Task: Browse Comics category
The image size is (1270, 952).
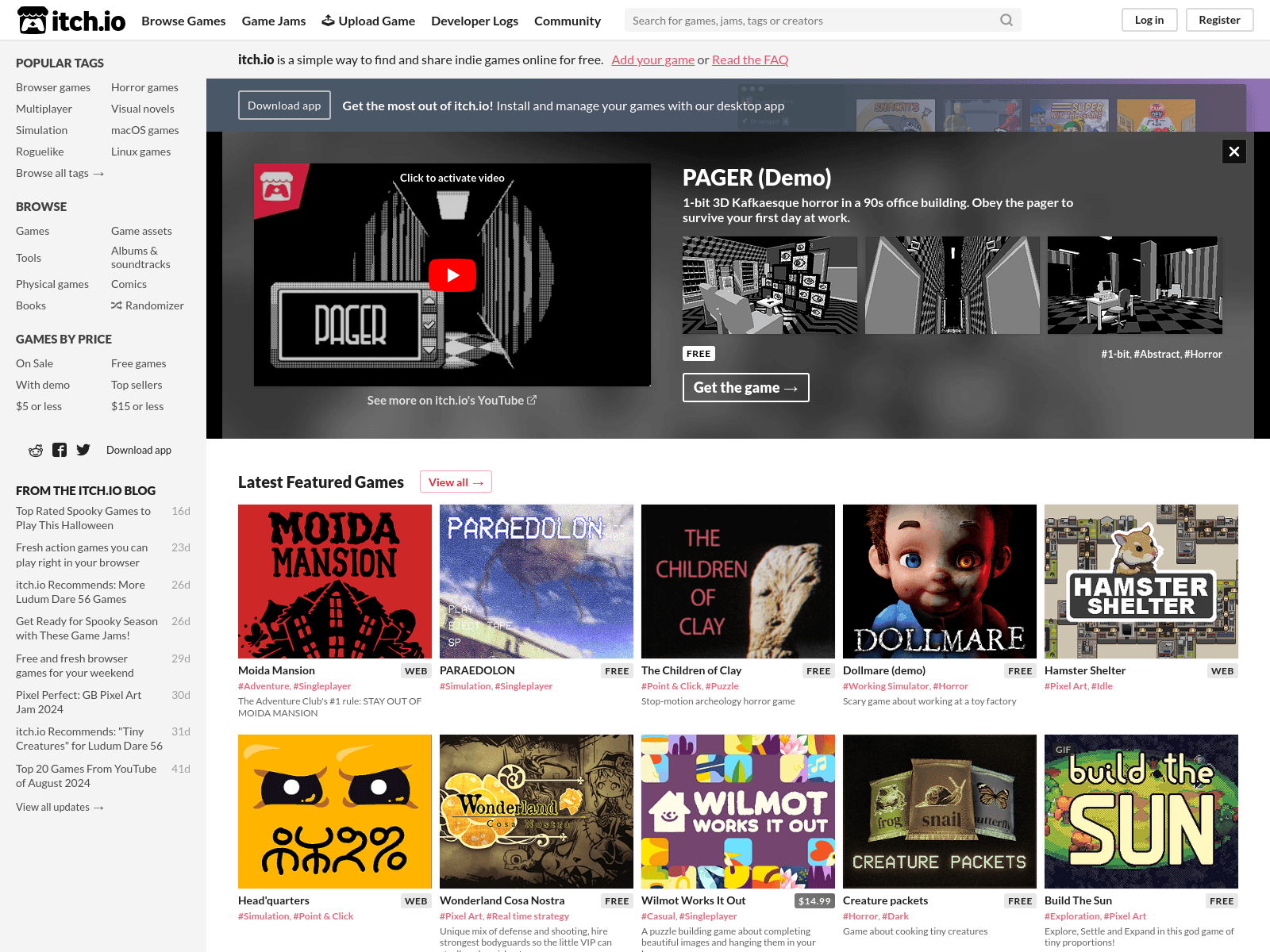Action: 129,284
